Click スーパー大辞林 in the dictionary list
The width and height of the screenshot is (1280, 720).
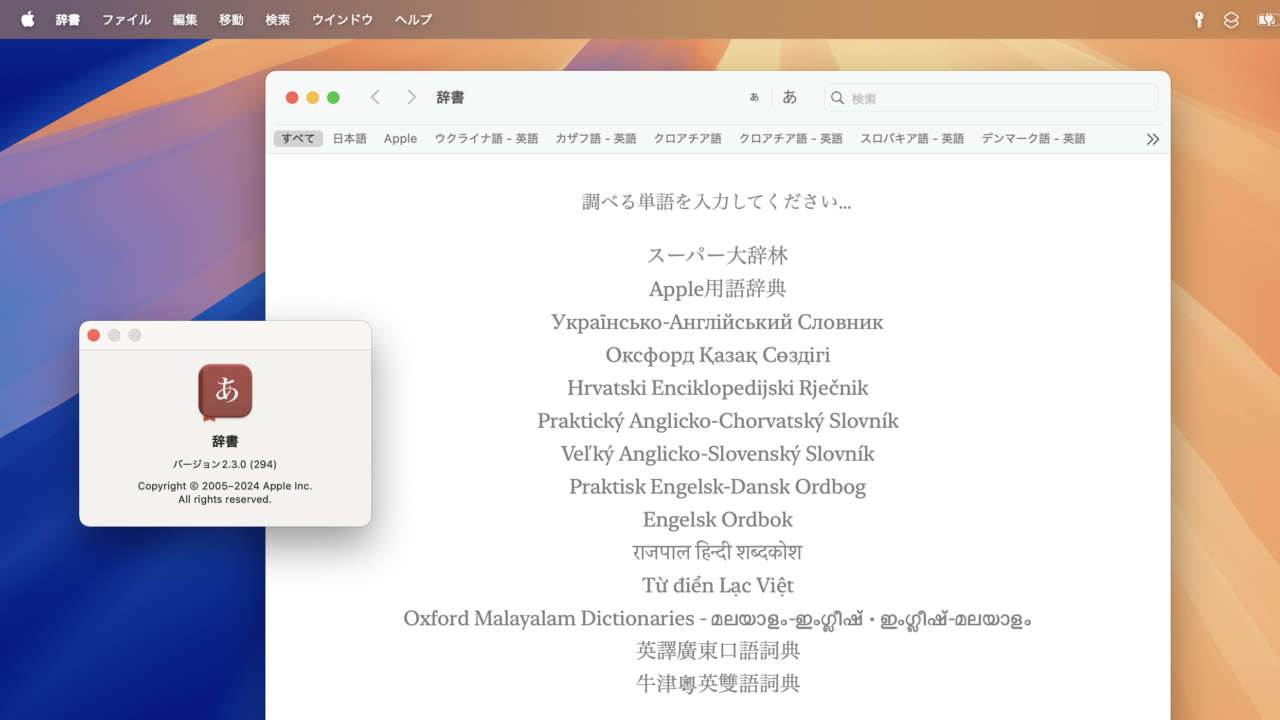718,255
